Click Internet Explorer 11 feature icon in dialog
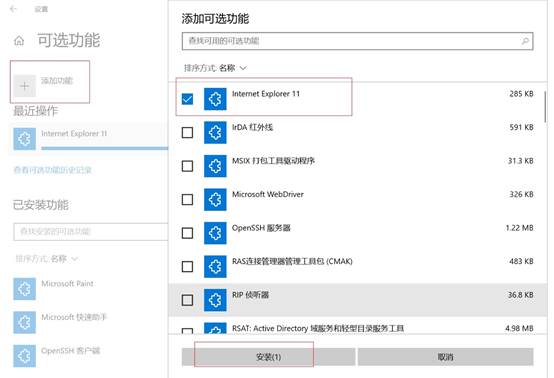 (x=215, y=99)
